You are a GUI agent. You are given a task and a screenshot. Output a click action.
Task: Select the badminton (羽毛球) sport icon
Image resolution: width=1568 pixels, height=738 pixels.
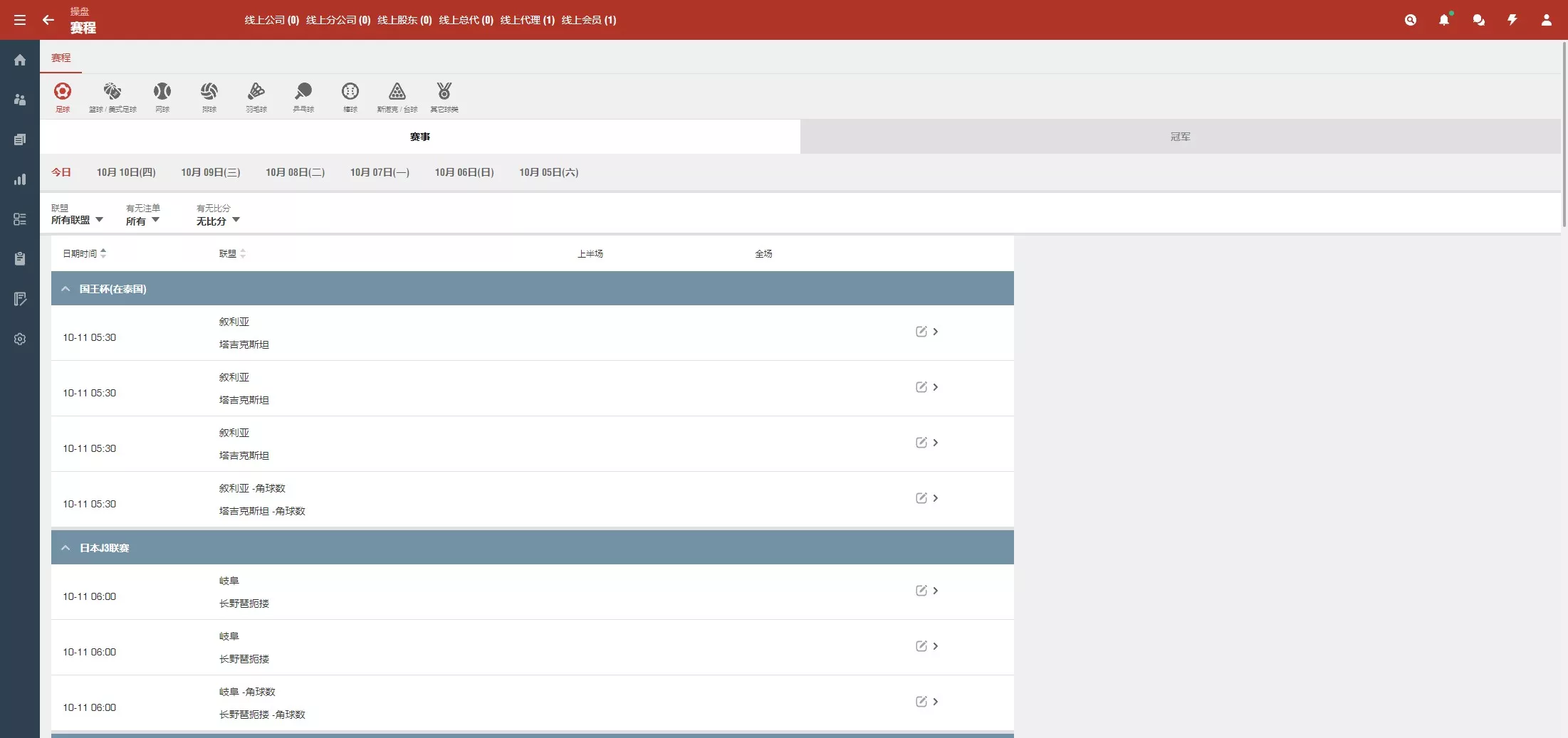click(x=256, y=96)
